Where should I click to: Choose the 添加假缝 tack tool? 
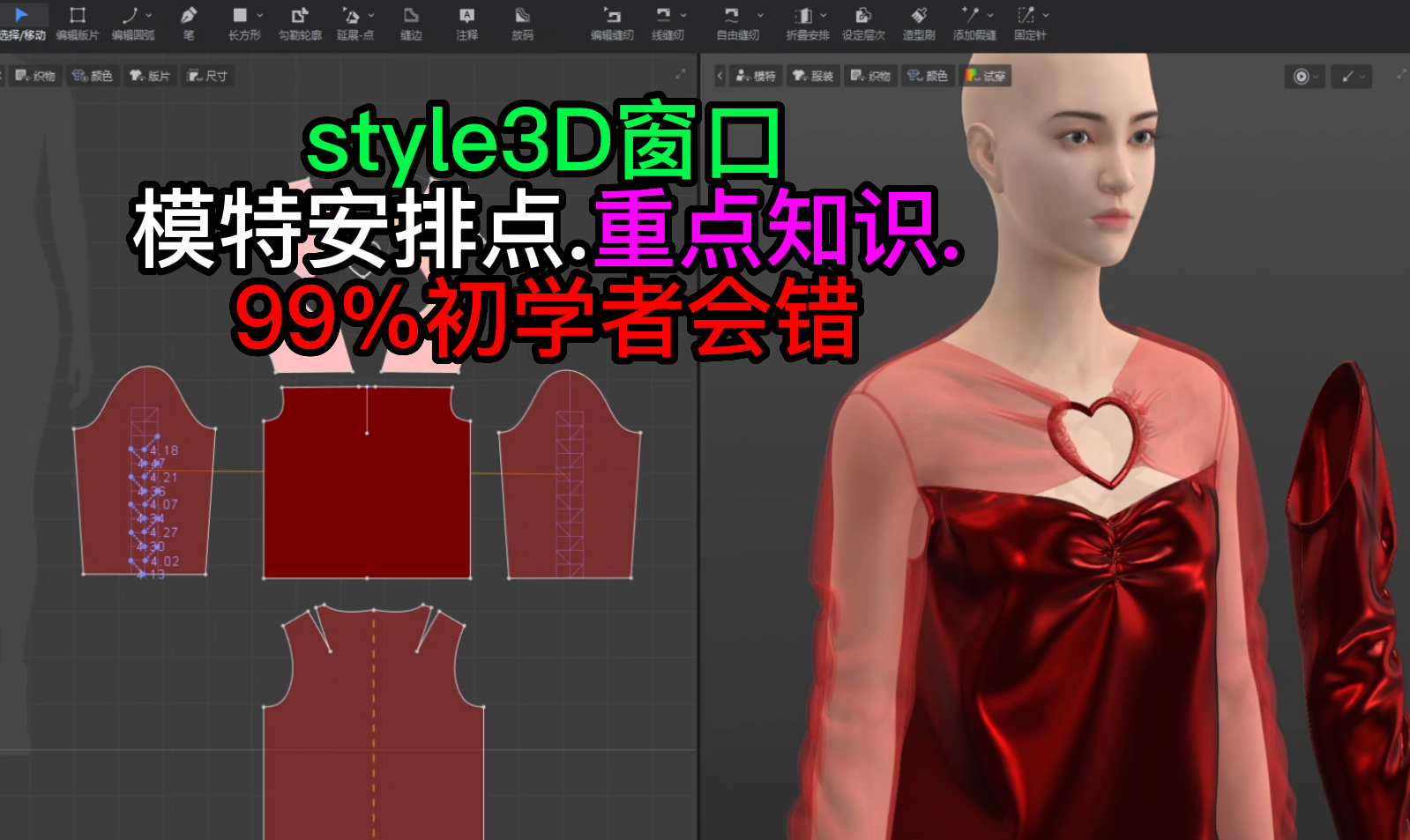(973, 22)
